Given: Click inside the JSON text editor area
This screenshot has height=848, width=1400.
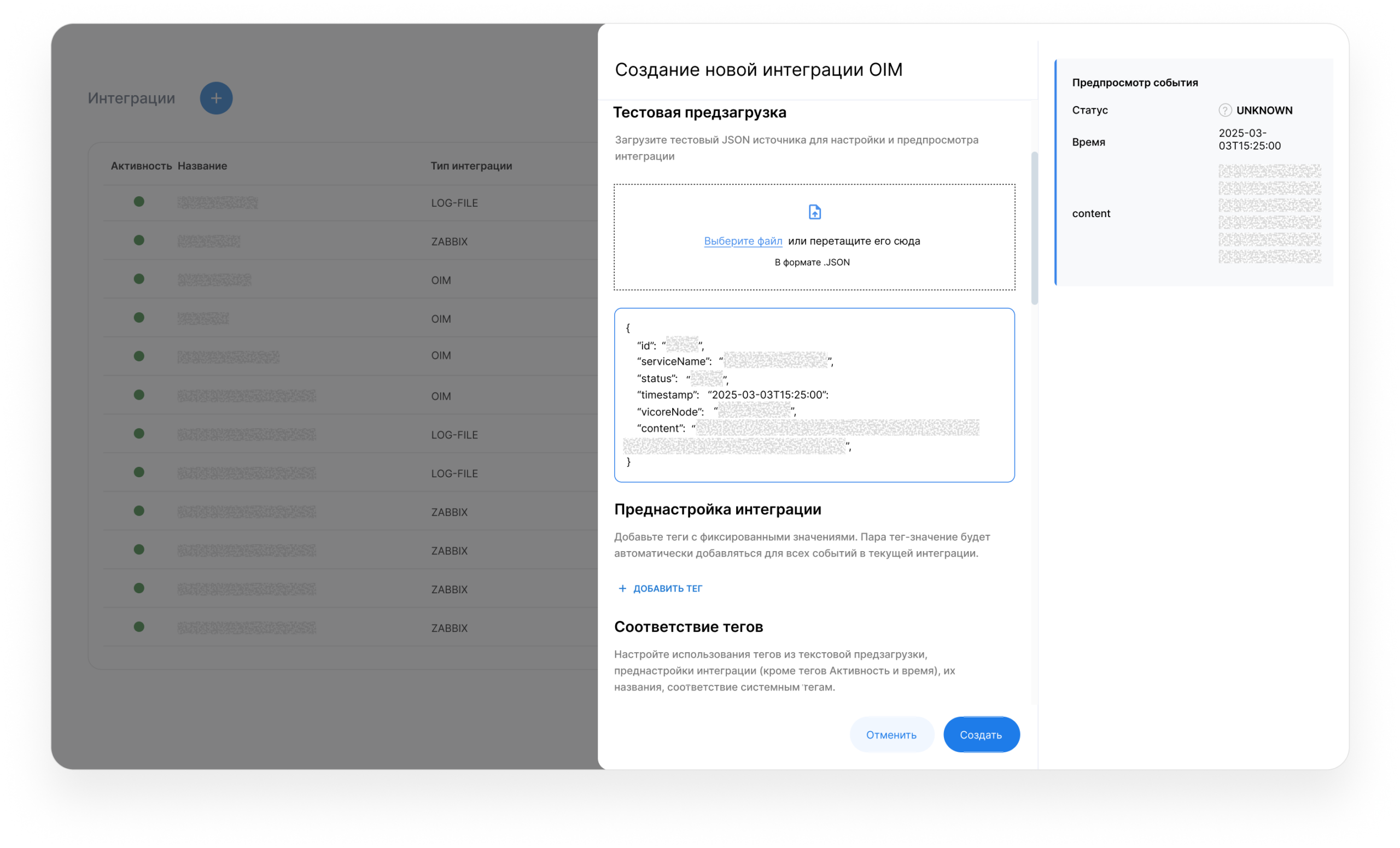Looking at the screenshot, I should [x=814, y=395].
